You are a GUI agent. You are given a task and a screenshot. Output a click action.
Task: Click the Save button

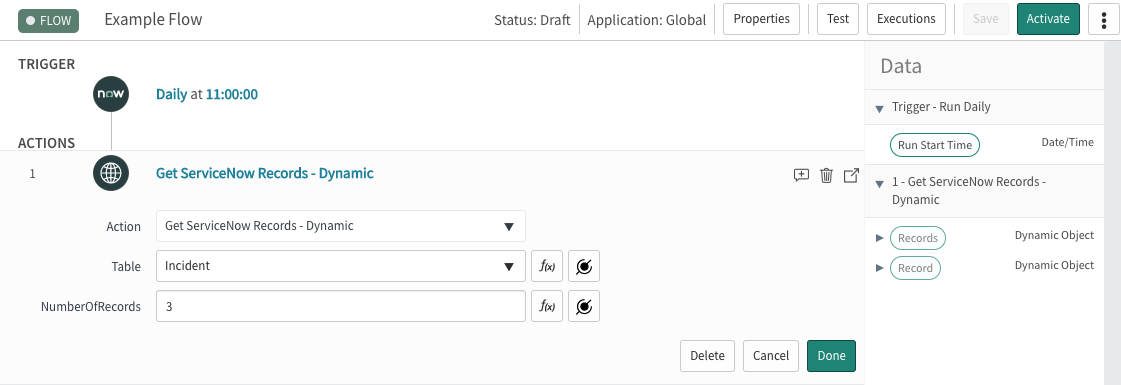coord(985,19)
